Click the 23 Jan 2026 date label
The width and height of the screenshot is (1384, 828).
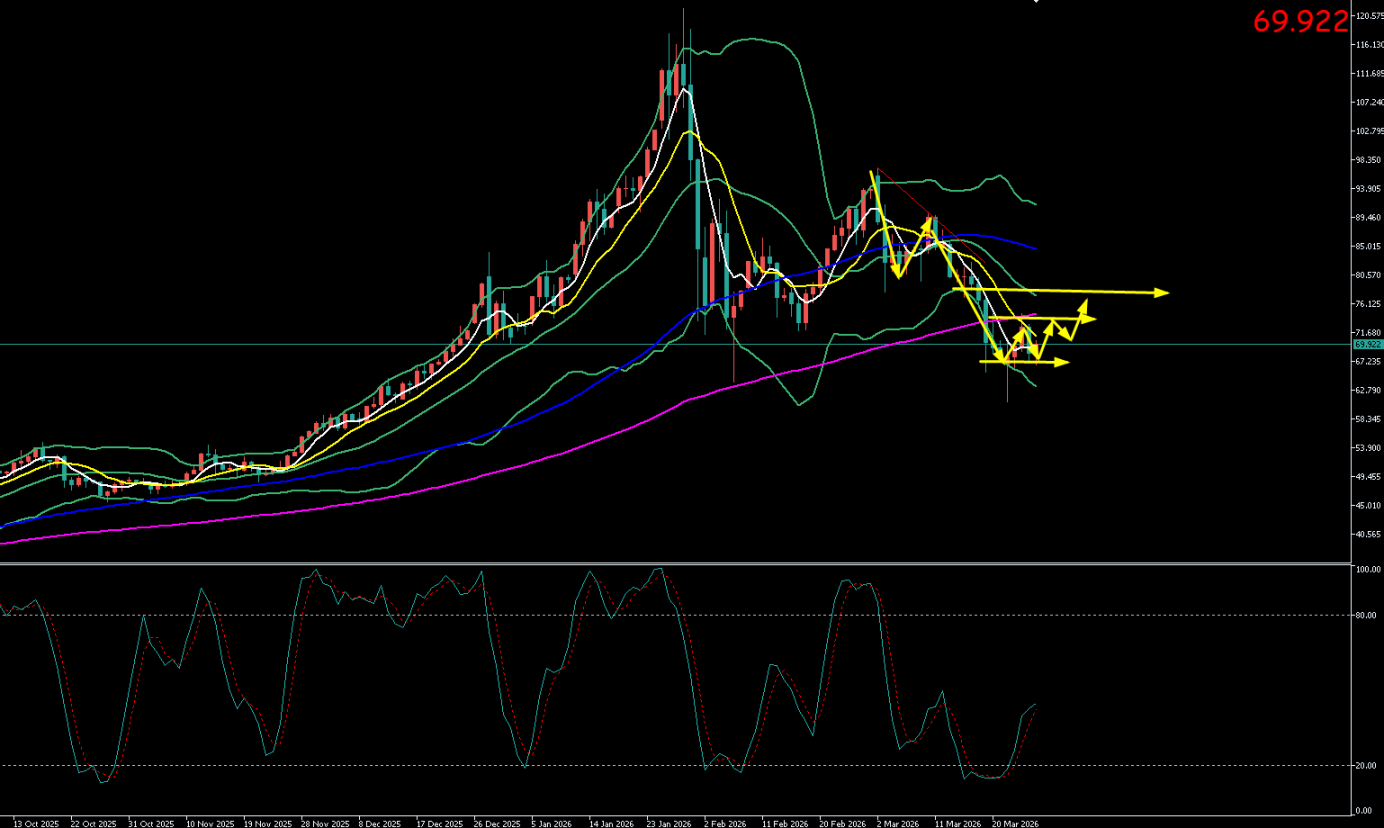[x=668, y=824]
